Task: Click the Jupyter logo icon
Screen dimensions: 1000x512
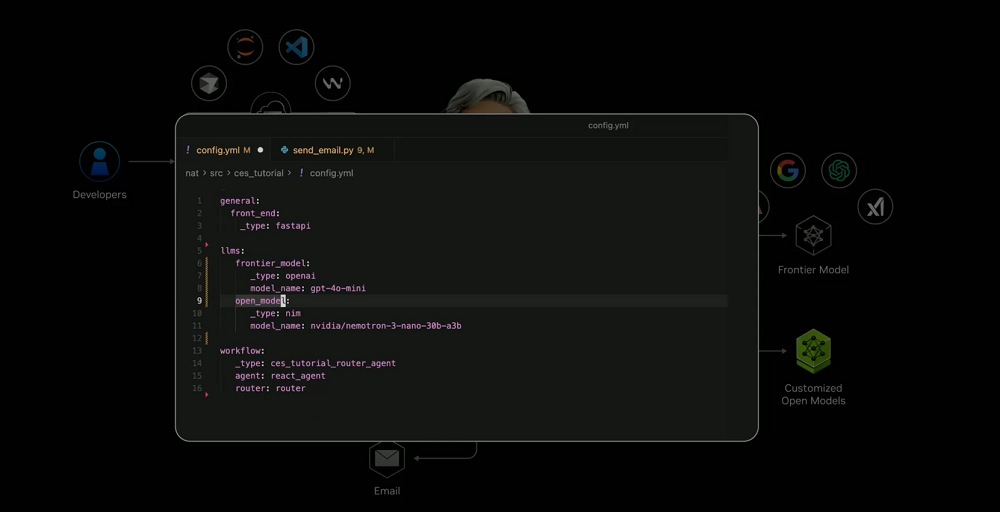Action: (x=245, y=47)
